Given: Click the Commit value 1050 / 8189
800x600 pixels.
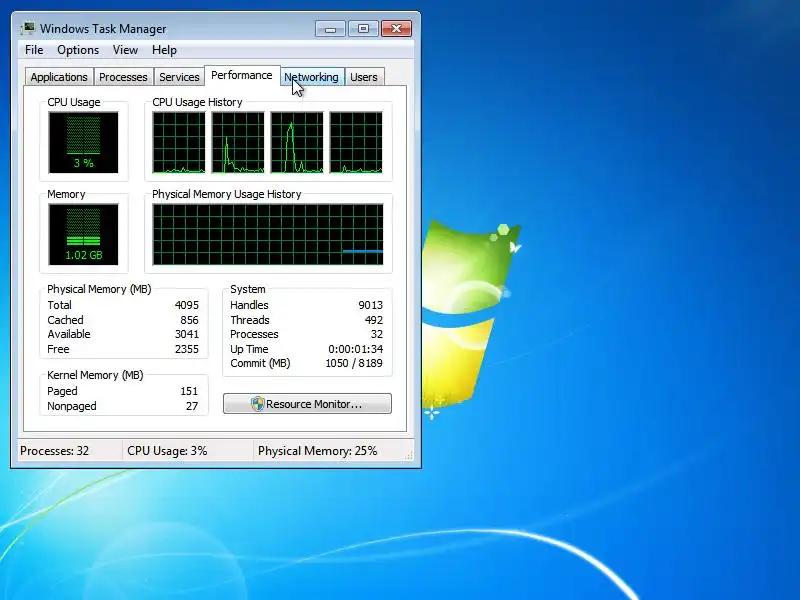Looking at the screenshot, I should [354, 363].
